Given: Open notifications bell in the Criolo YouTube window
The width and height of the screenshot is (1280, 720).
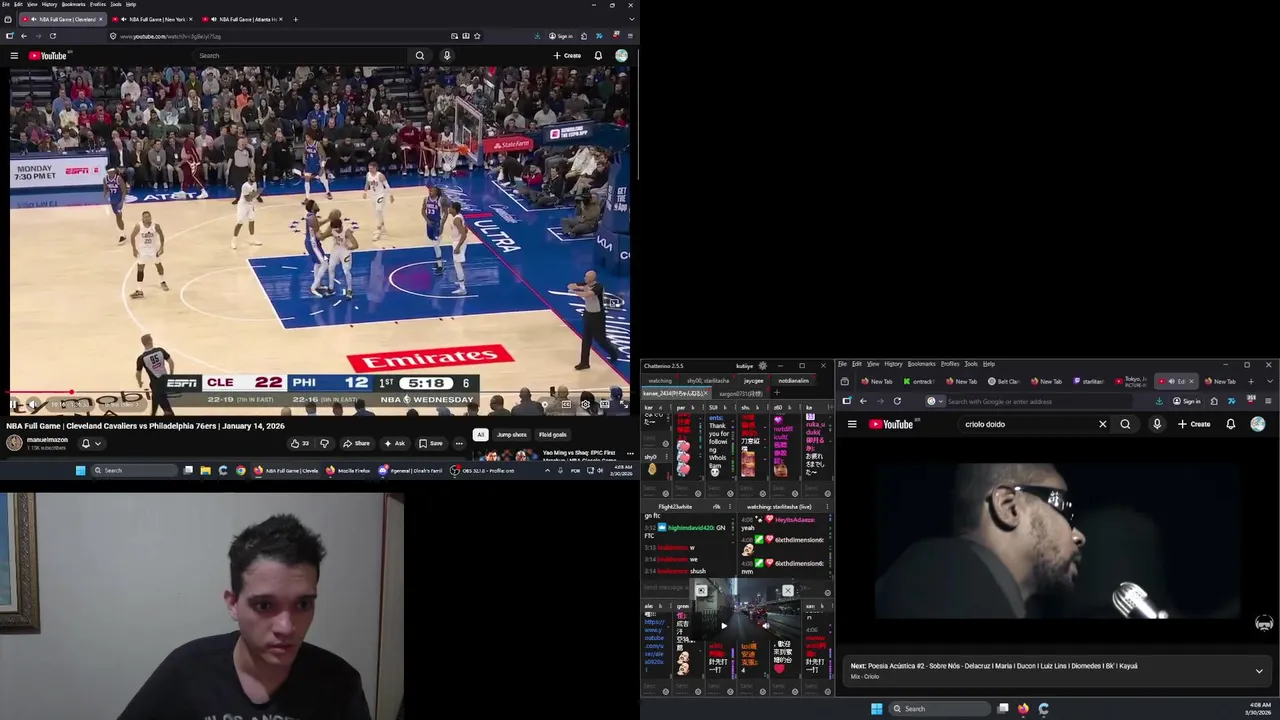Looking at the screenshot, I should click(1231, 424).
